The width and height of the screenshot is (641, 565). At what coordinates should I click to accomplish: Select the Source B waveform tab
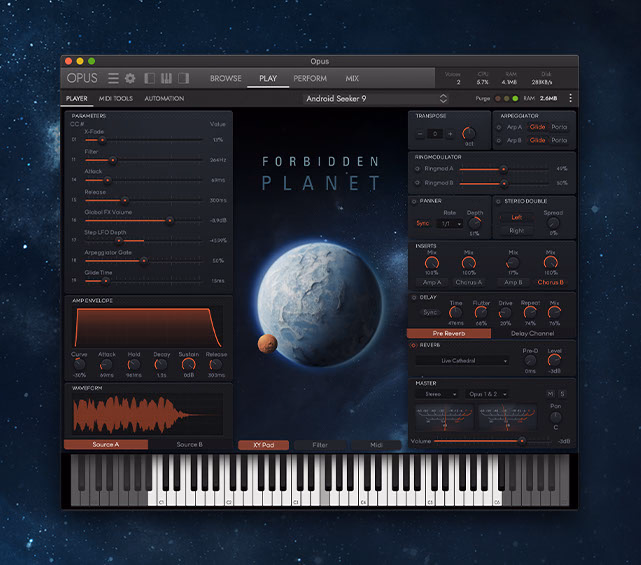(x=189, y=444)
